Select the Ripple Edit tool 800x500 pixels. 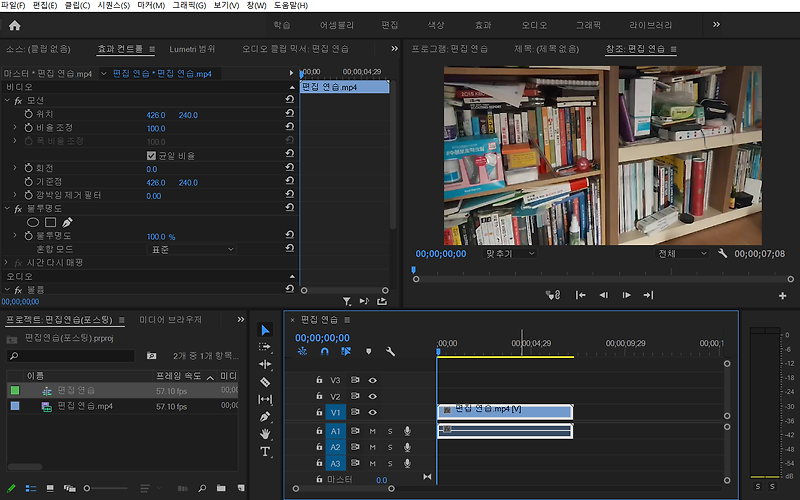point(265,364)
